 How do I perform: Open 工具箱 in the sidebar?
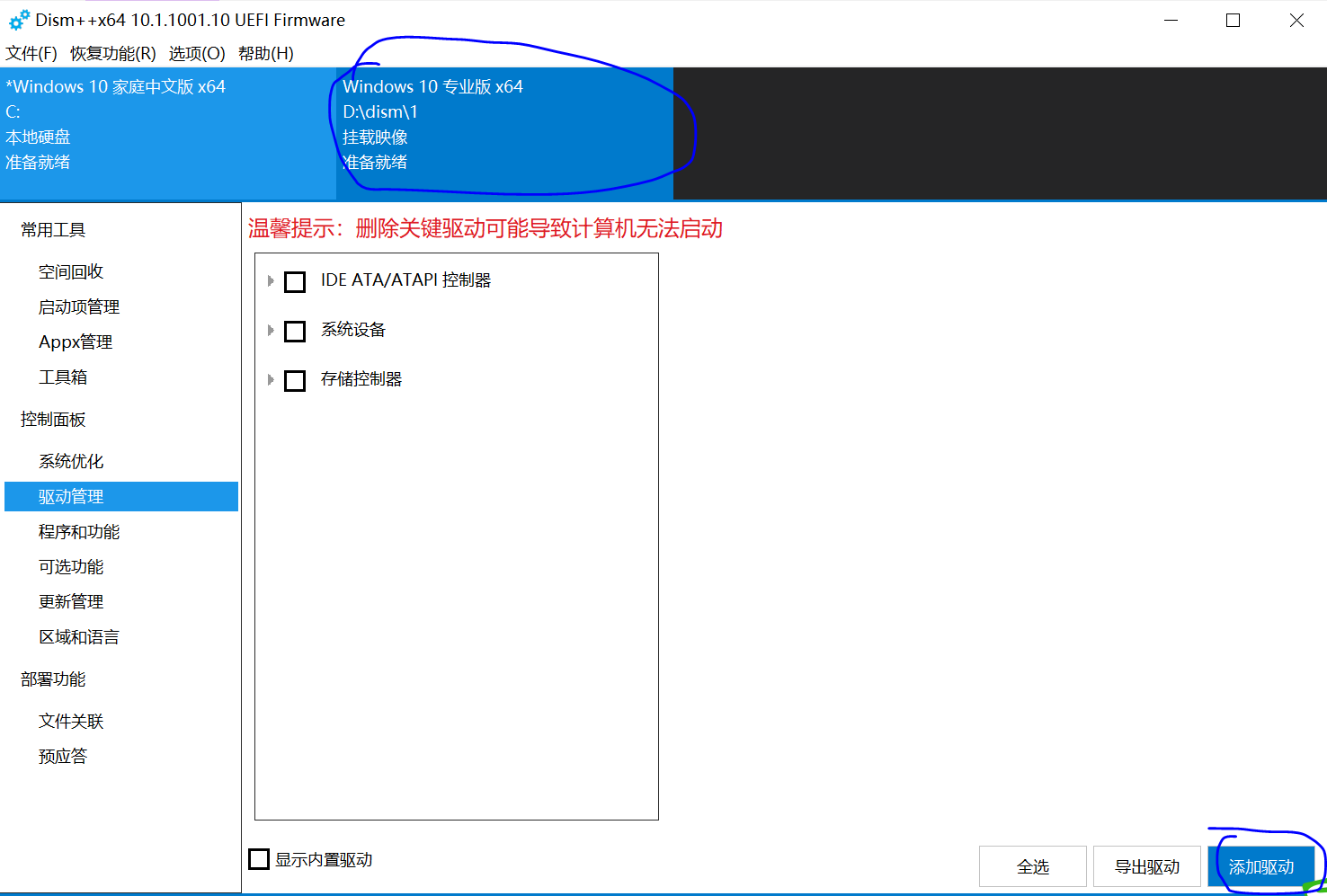click(121, 377)
